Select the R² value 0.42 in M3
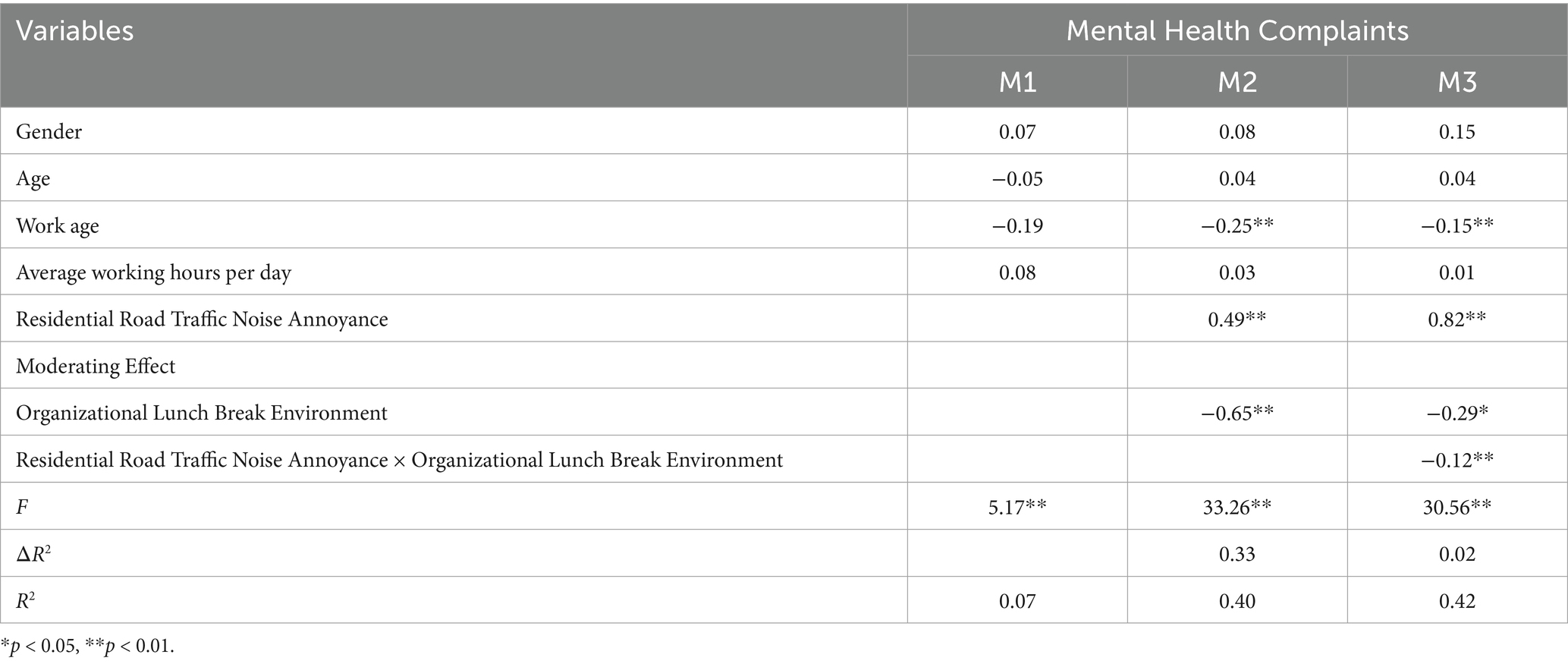 tap(1456, 601)
